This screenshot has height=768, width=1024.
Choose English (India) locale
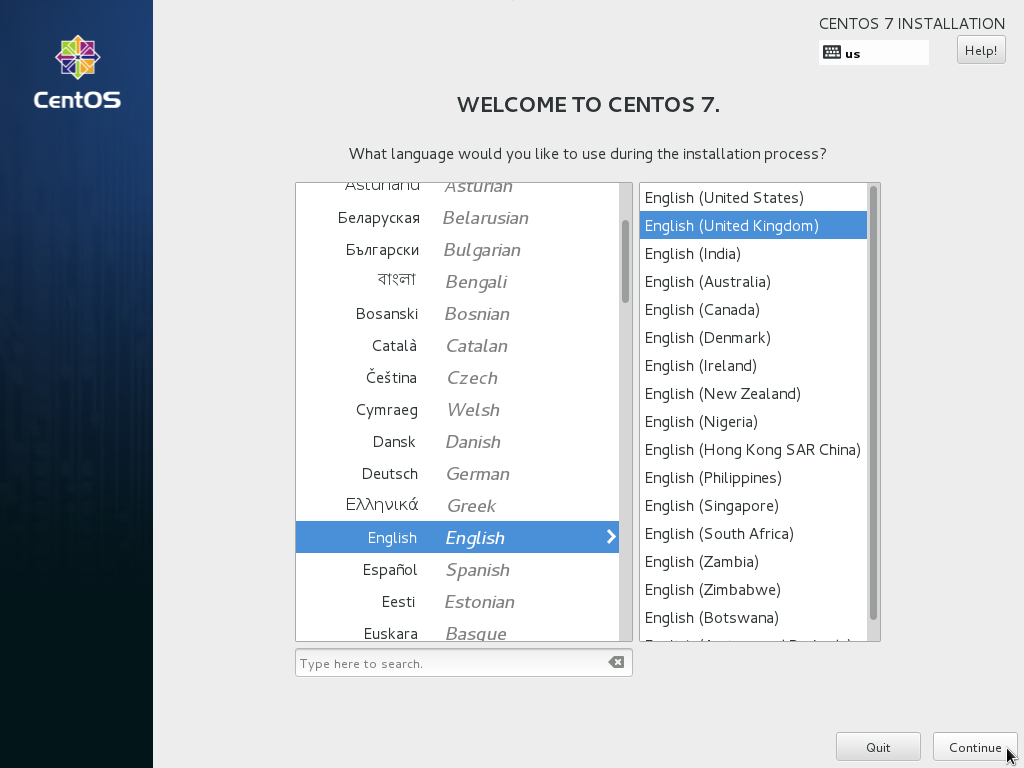pos(693,254)
